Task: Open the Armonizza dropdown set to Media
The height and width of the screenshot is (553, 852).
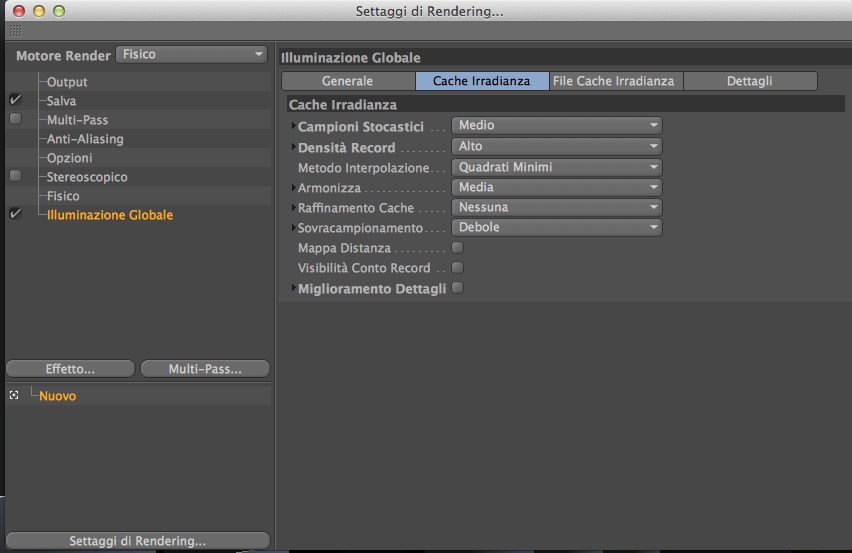Action: (557, 187)
